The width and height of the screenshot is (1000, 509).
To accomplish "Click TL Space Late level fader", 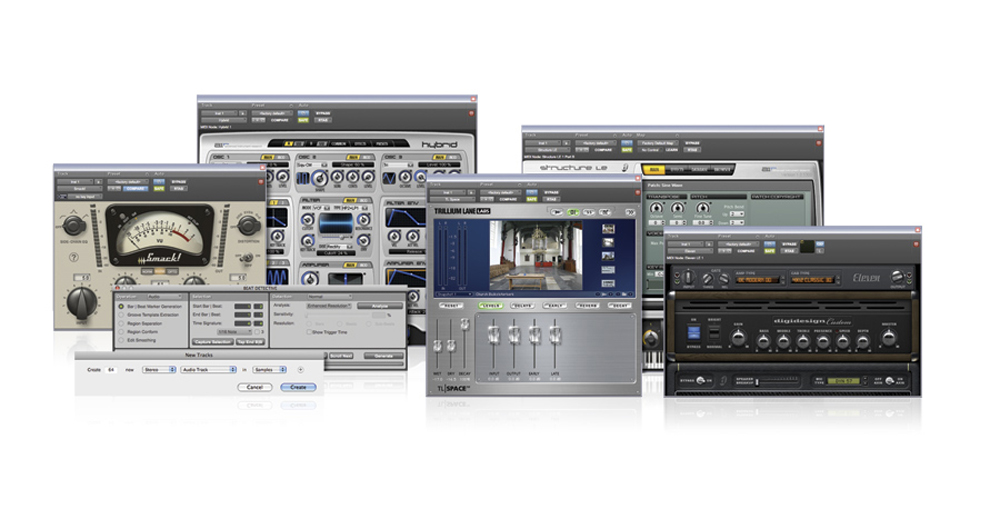I will pos(555,335).
